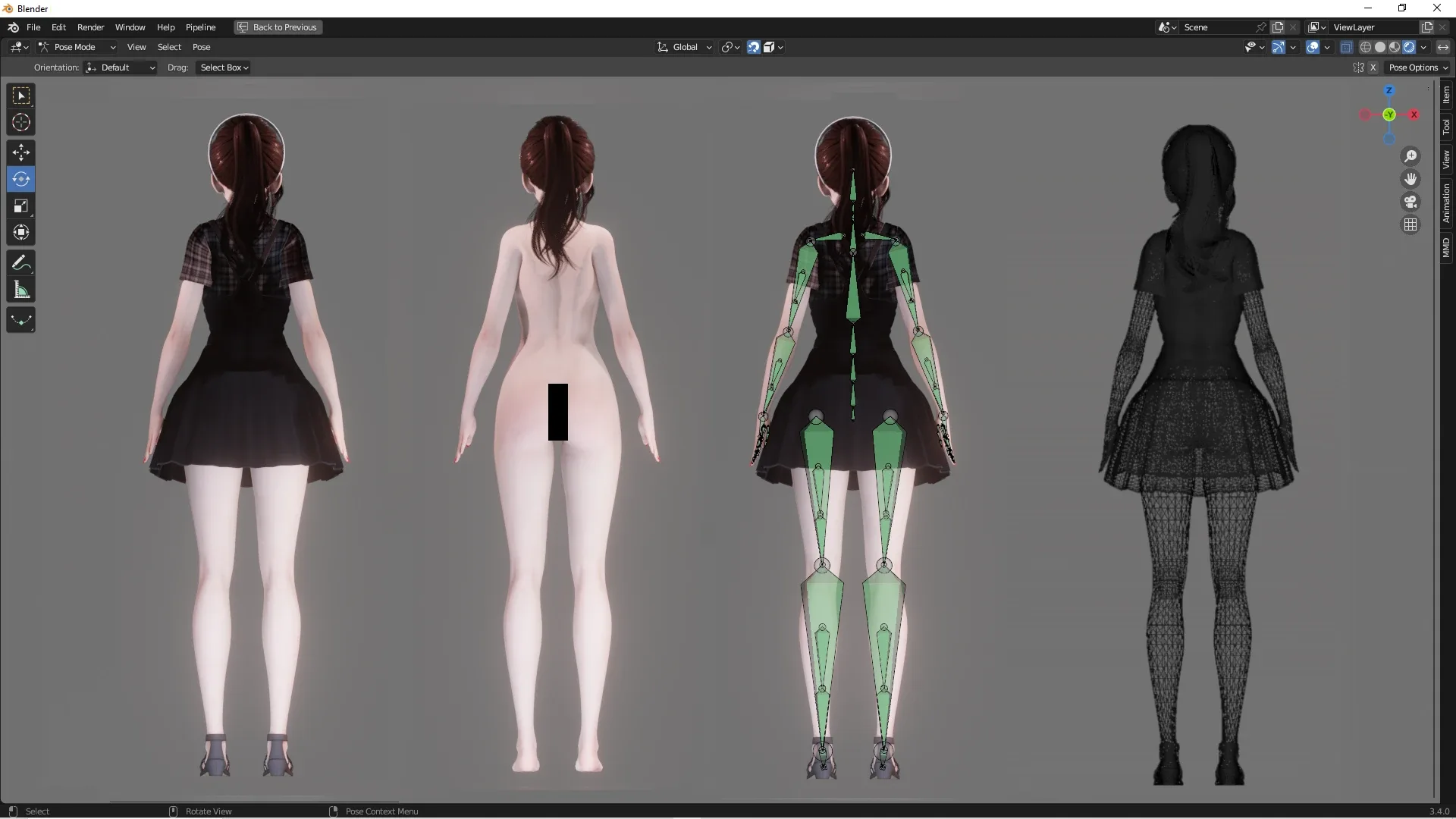Open the Edit menu

pyautogui.click(x=58, y=27)
